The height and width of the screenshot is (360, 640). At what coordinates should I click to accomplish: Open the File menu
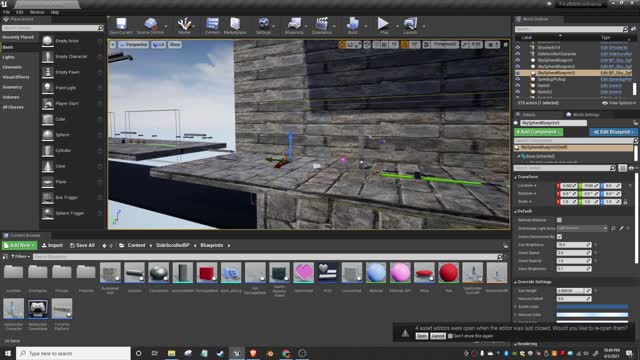[x=7, y=12]
